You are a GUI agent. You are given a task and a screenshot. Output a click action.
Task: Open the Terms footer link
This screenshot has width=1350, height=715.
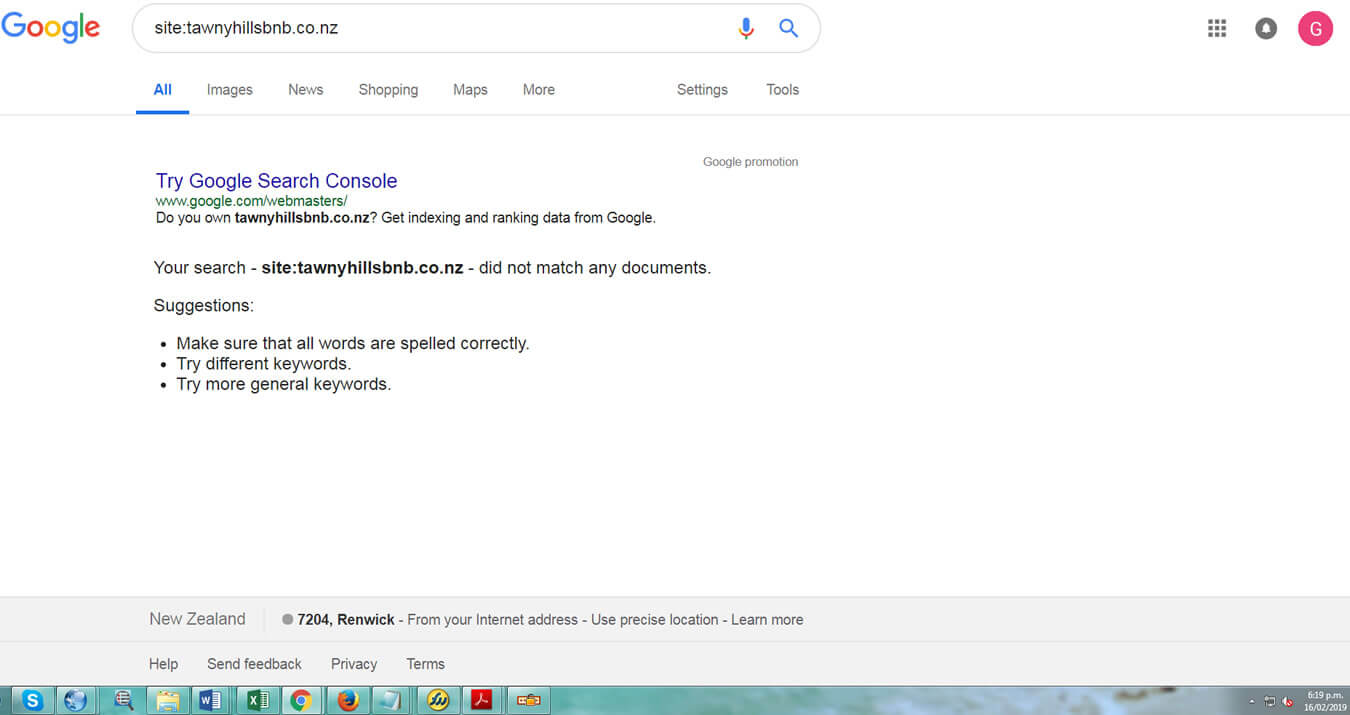tap(426, 664)
